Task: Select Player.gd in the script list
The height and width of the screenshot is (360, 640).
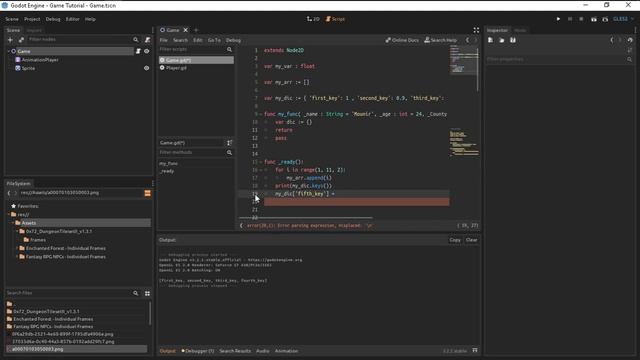Action: (196, 68)
